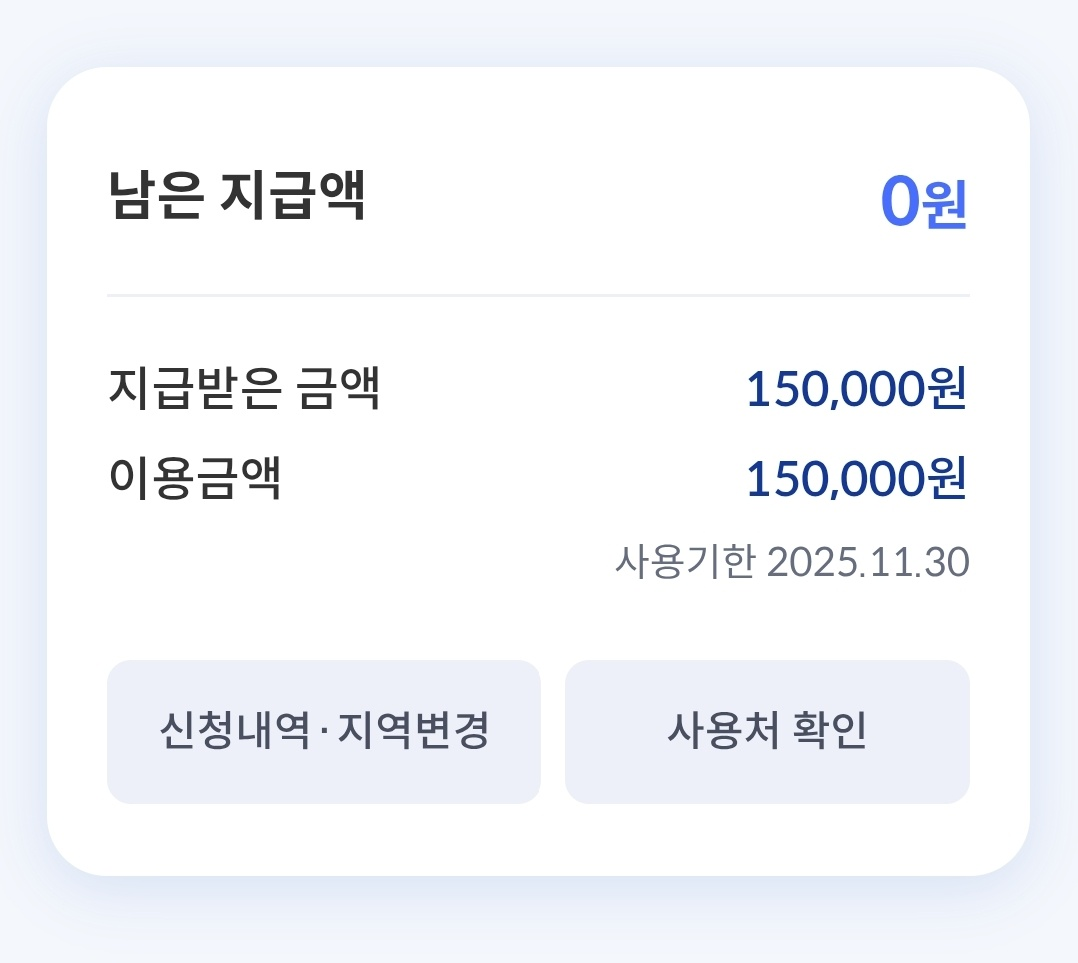Click the 이용금액 label
1078x963 pixels.
(x=195, y=479)
